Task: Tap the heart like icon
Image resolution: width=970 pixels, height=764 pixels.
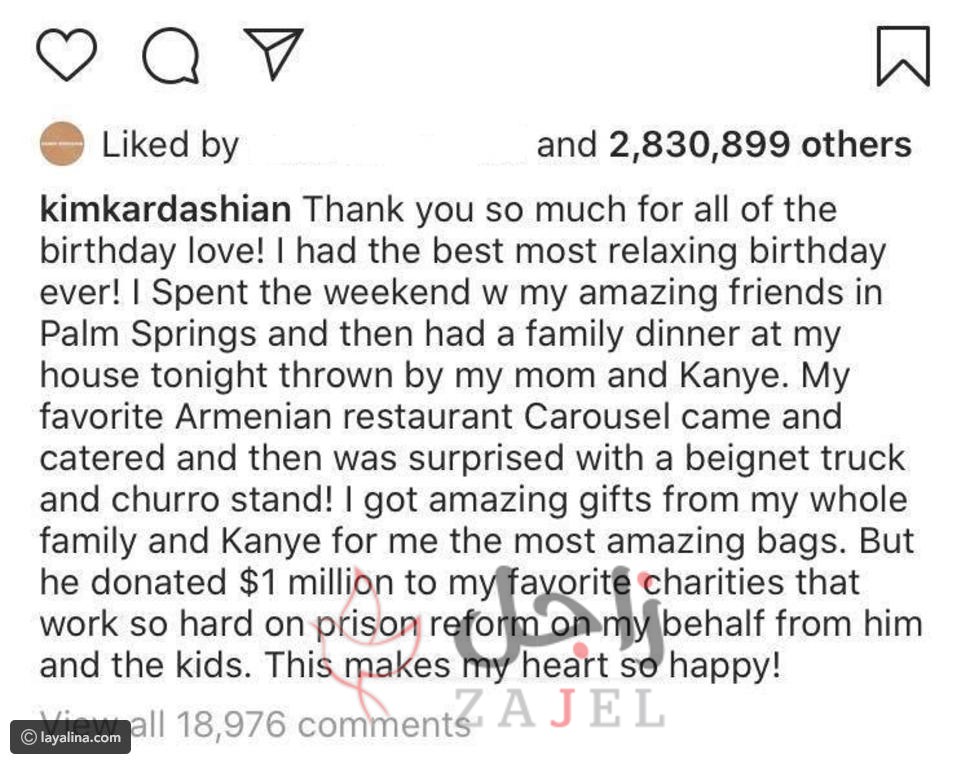Action: 67,55
